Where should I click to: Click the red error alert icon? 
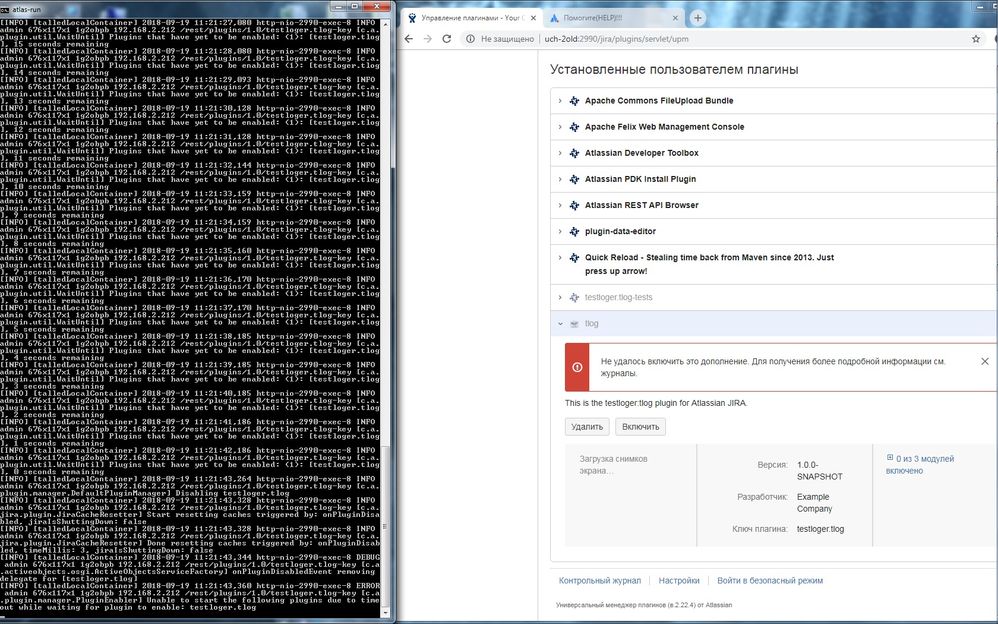(577, 367)
